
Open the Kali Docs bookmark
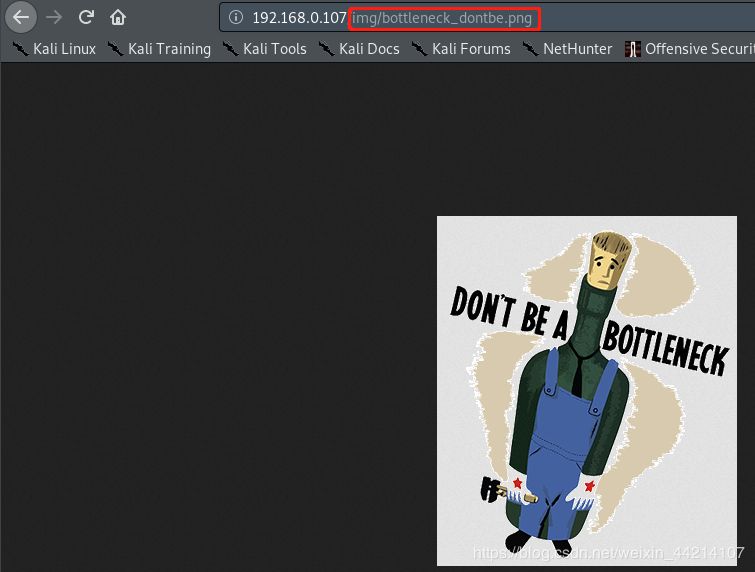[x=359, y=49]
